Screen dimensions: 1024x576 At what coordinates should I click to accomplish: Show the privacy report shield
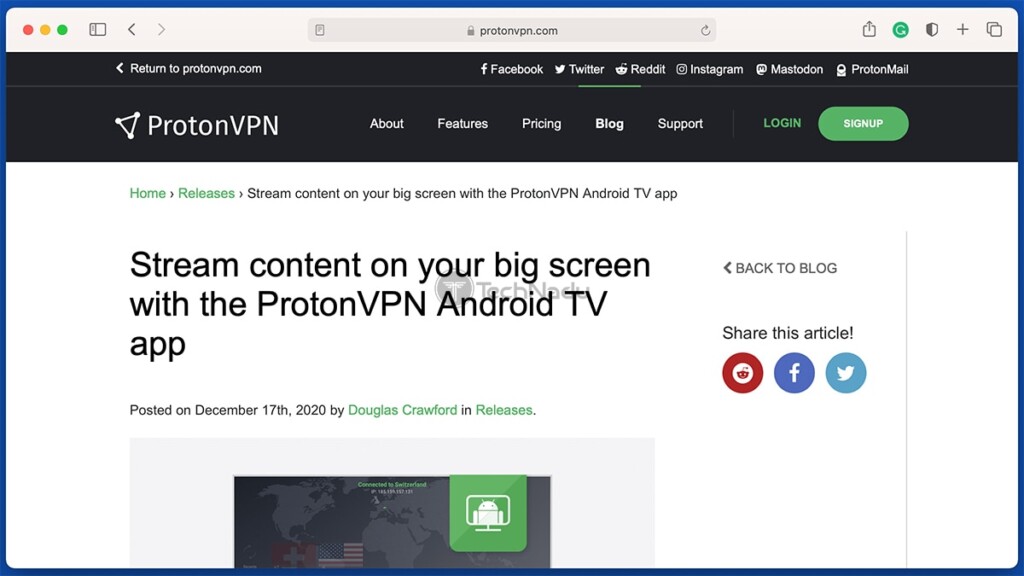click(x=932, y=29)
